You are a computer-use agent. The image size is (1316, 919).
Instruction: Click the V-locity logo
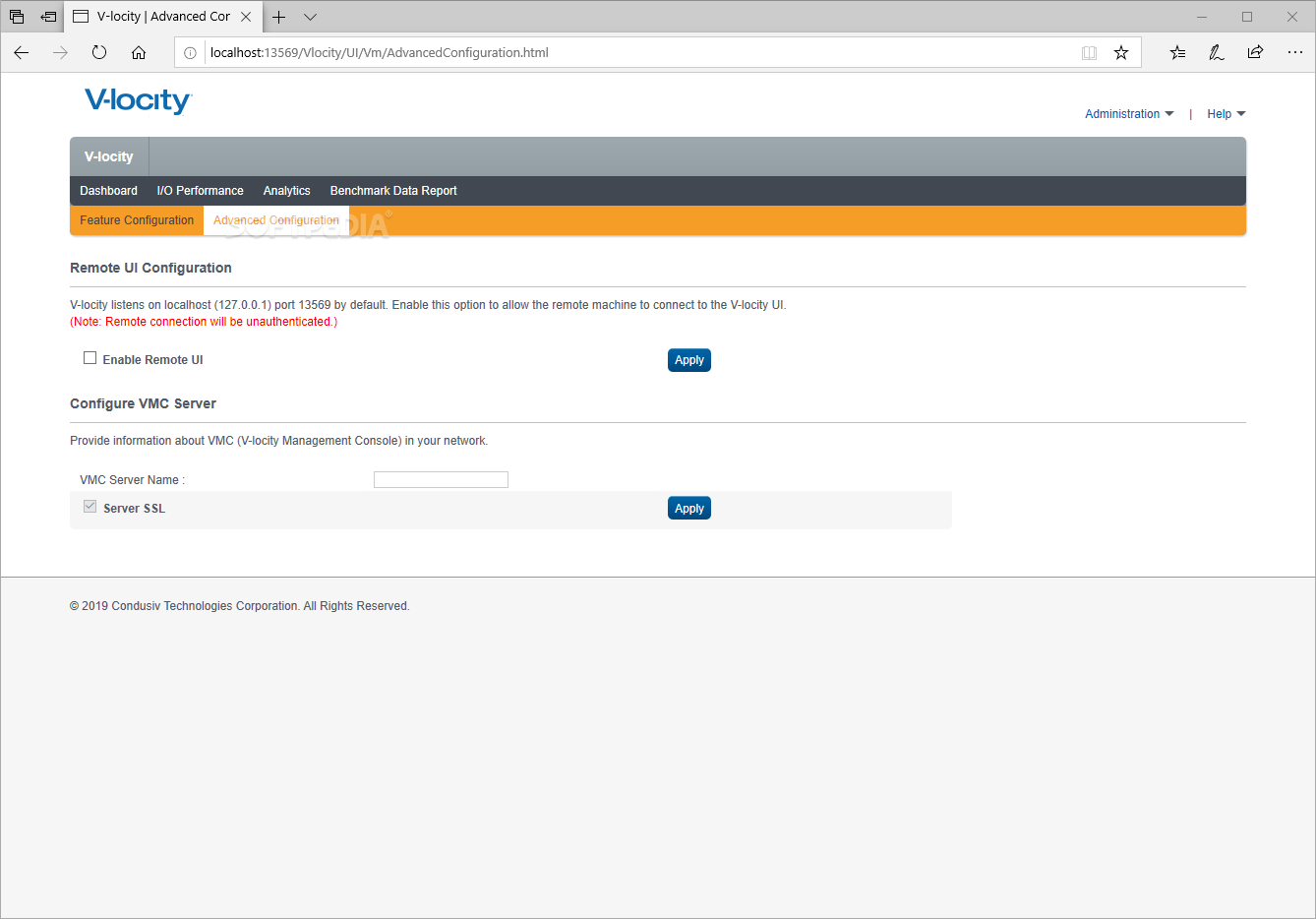click(x=139, y=100)
